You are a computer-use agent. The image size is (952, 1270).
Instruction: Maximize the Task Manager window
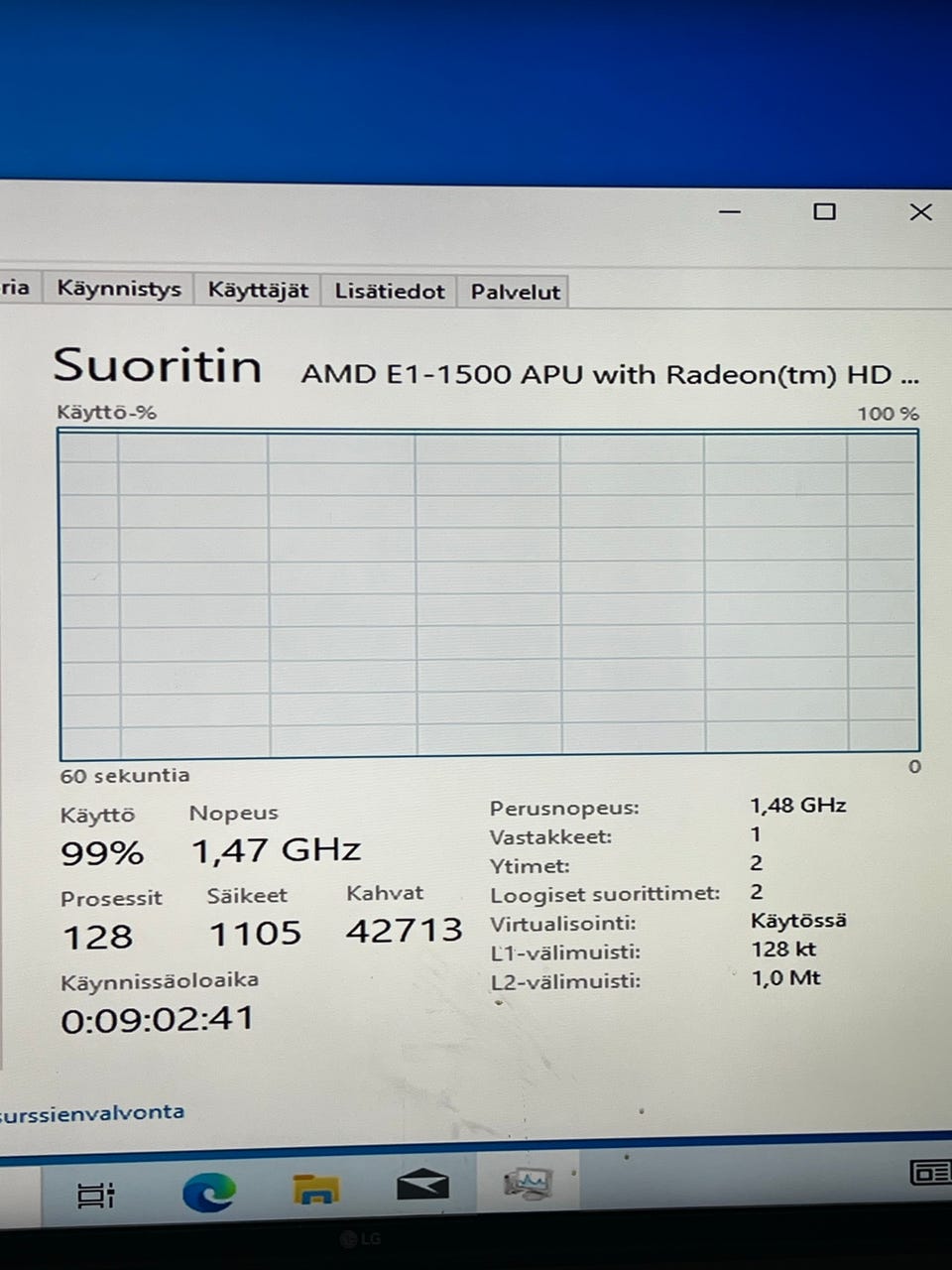(824, 211)
